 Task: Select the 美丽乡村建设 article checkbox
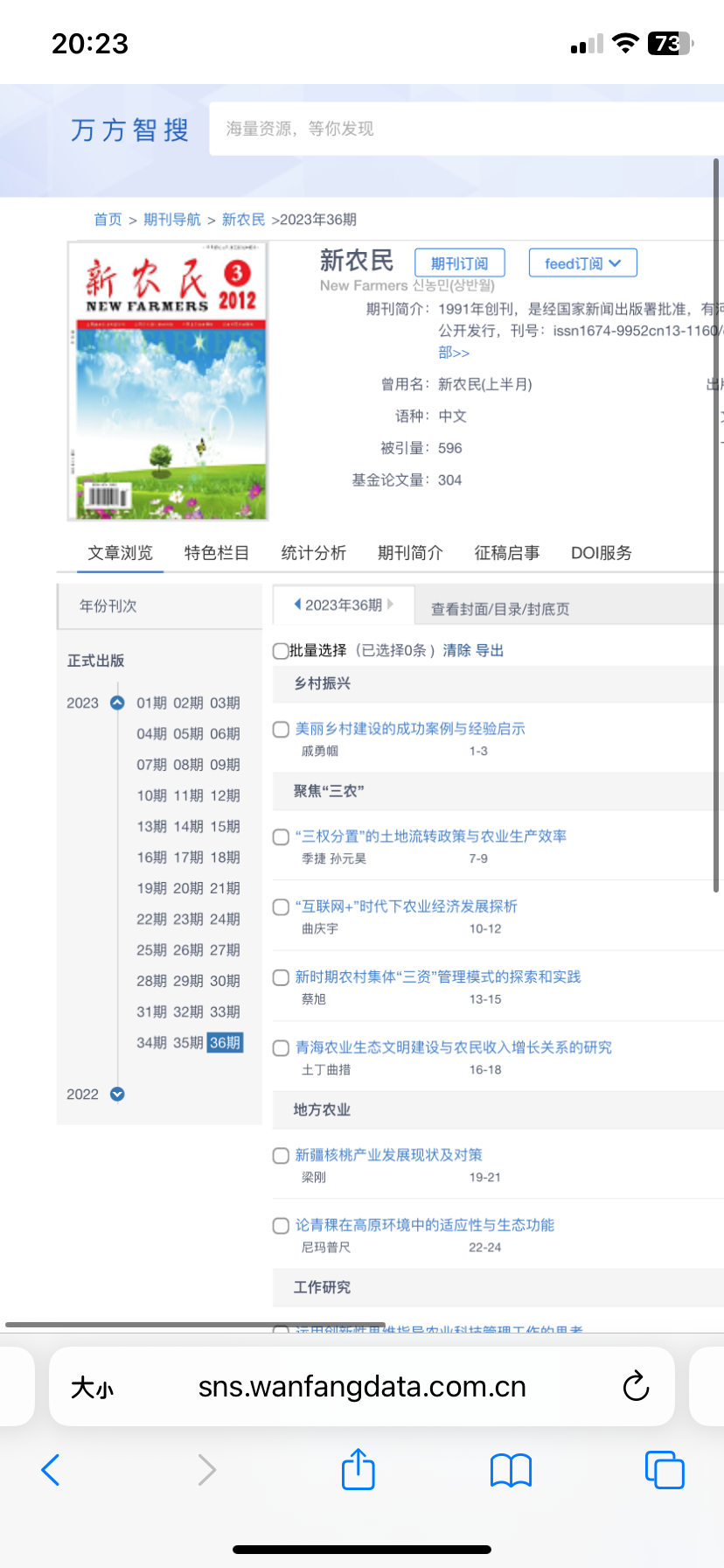pos(281,730)
